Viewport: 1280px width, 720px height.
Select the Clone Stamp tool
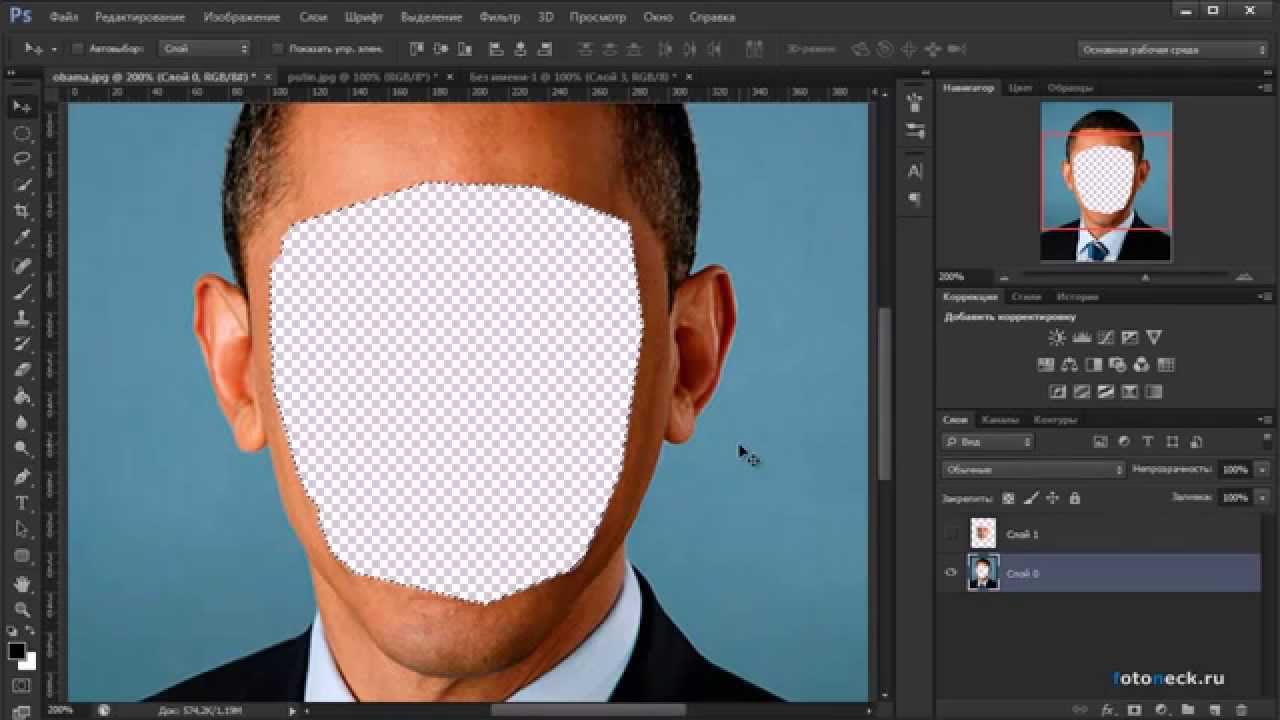(22, 318)
